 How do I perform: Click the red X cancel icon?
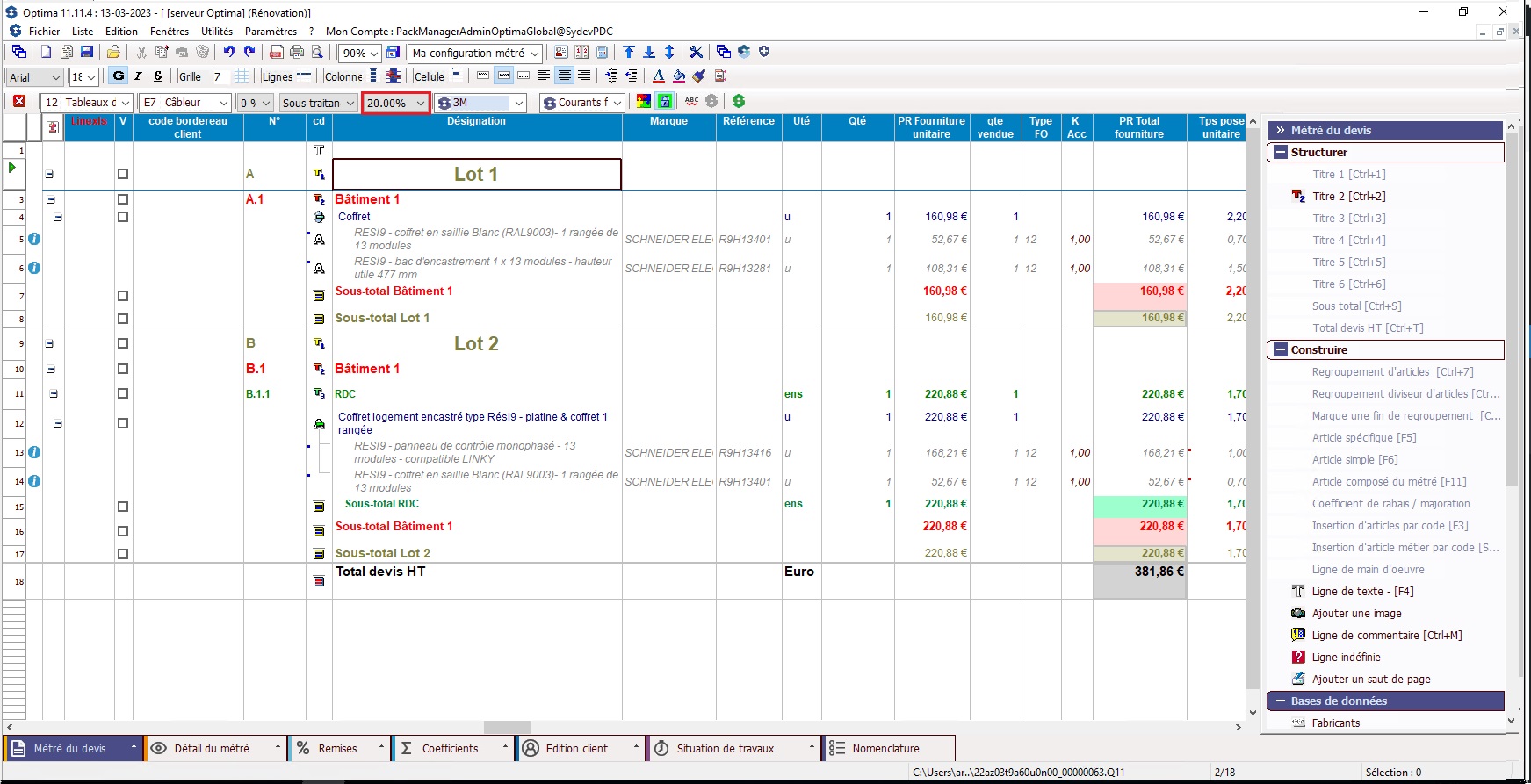19,102
